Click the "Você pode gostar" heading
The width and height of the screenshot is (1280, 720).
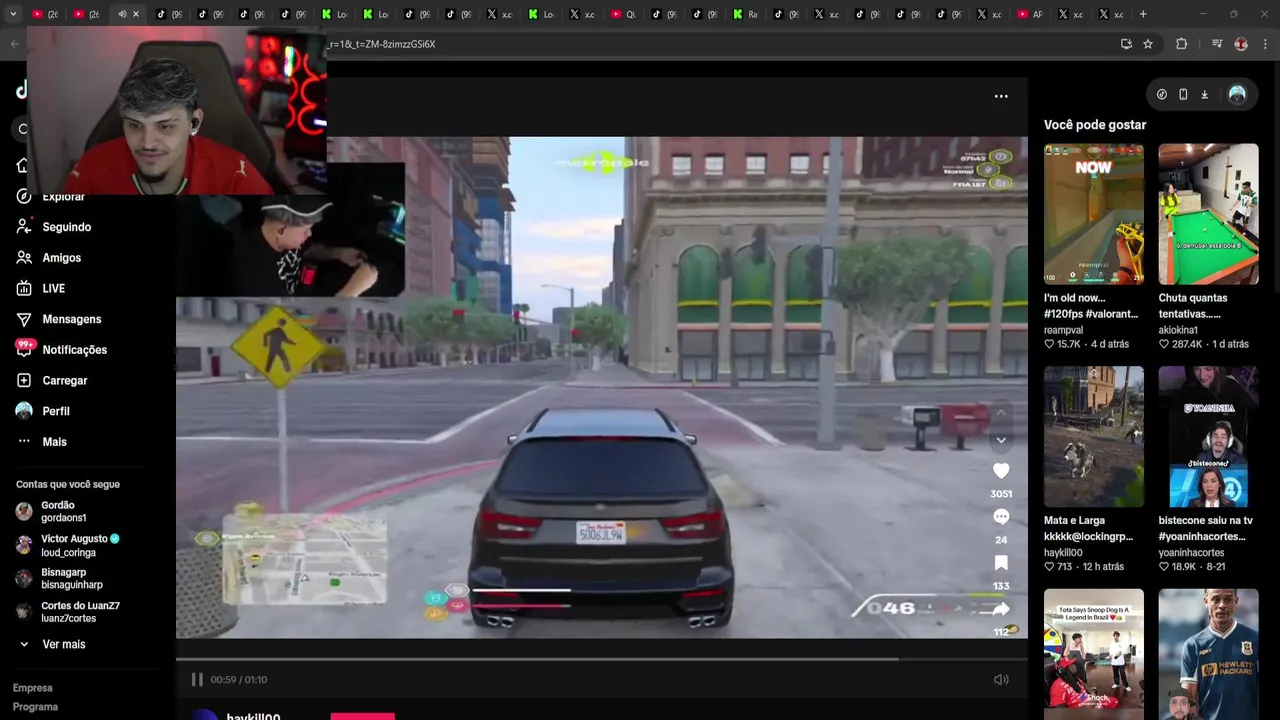[1095, 125]
